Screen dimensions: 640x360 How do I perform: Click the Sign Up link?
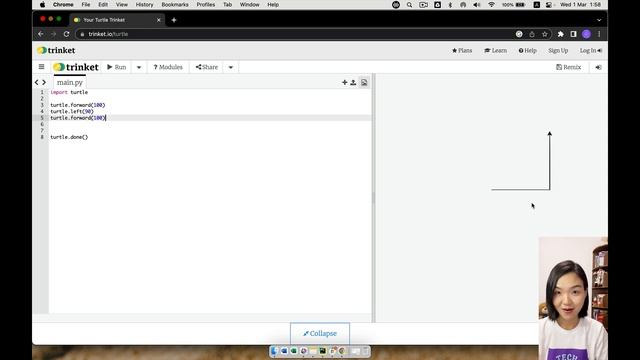tap(558, 51)
